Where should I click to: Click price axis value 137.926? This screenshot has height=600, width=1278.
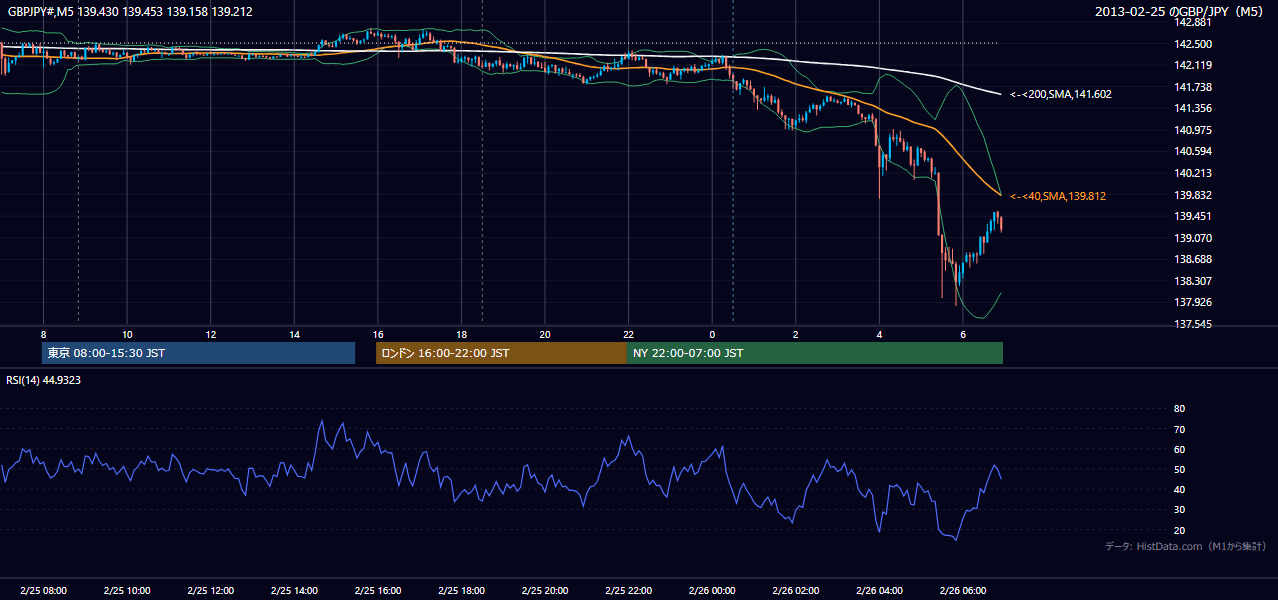tap(1192, 302)
